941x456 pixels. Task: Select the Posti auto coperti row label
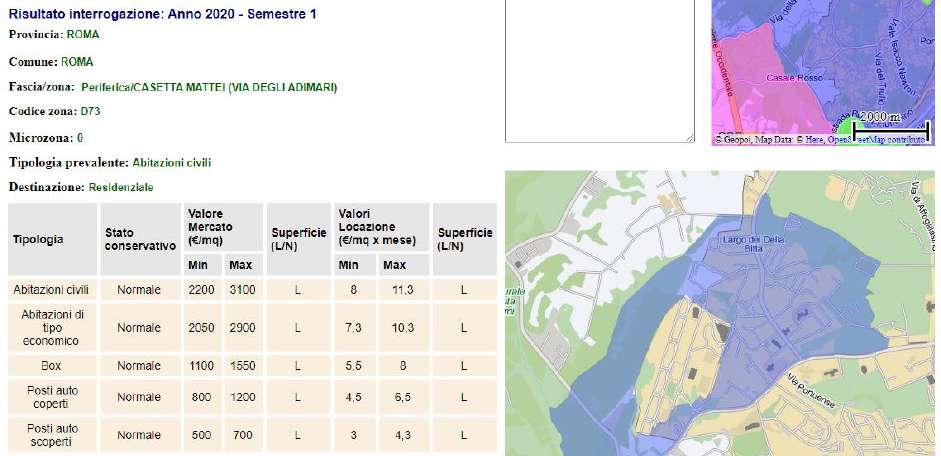pos(52,397)
